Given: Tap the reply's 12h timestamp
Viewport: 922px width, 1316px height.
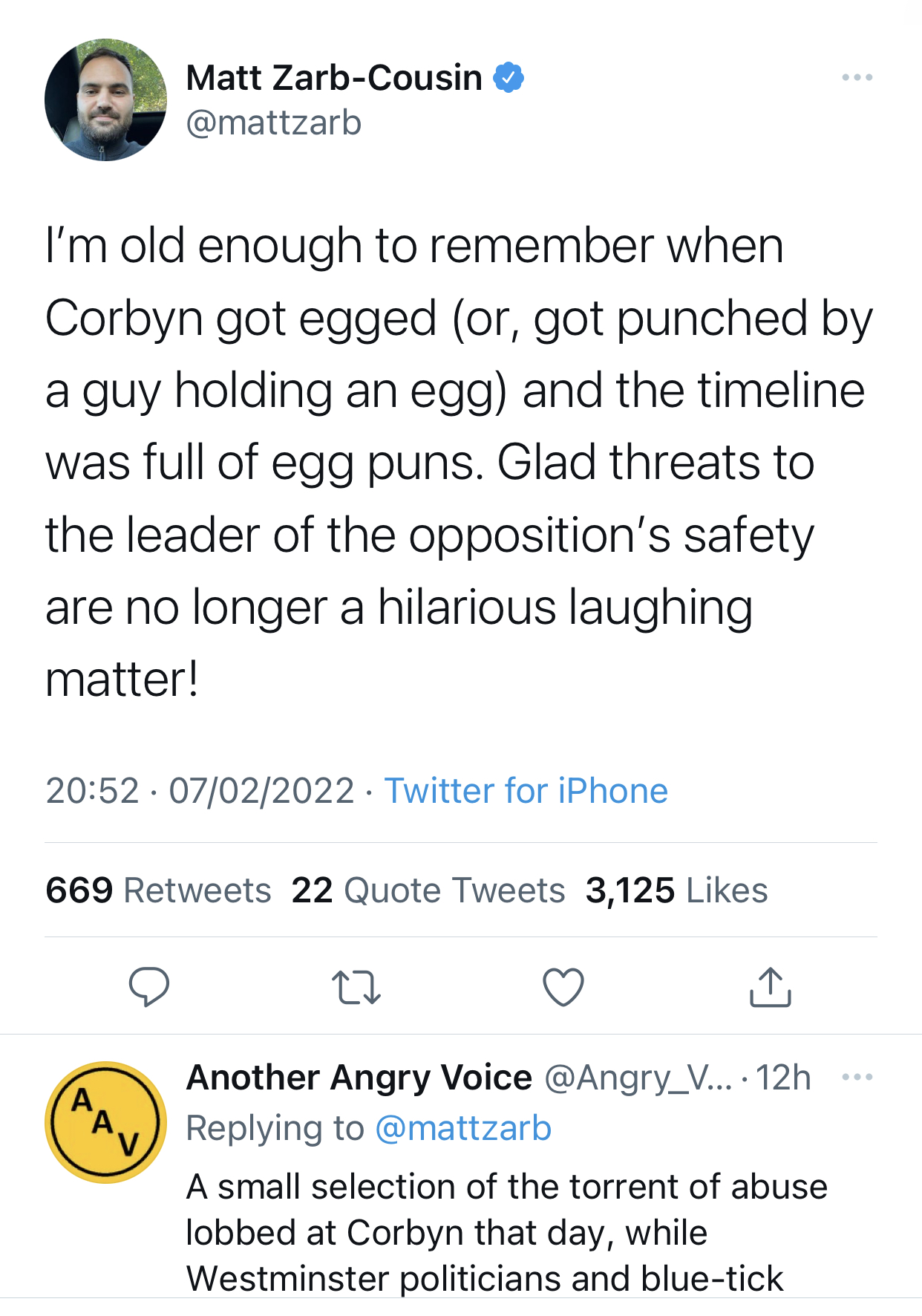Looking at the screenshot, I should click(x=783, y=1077).
